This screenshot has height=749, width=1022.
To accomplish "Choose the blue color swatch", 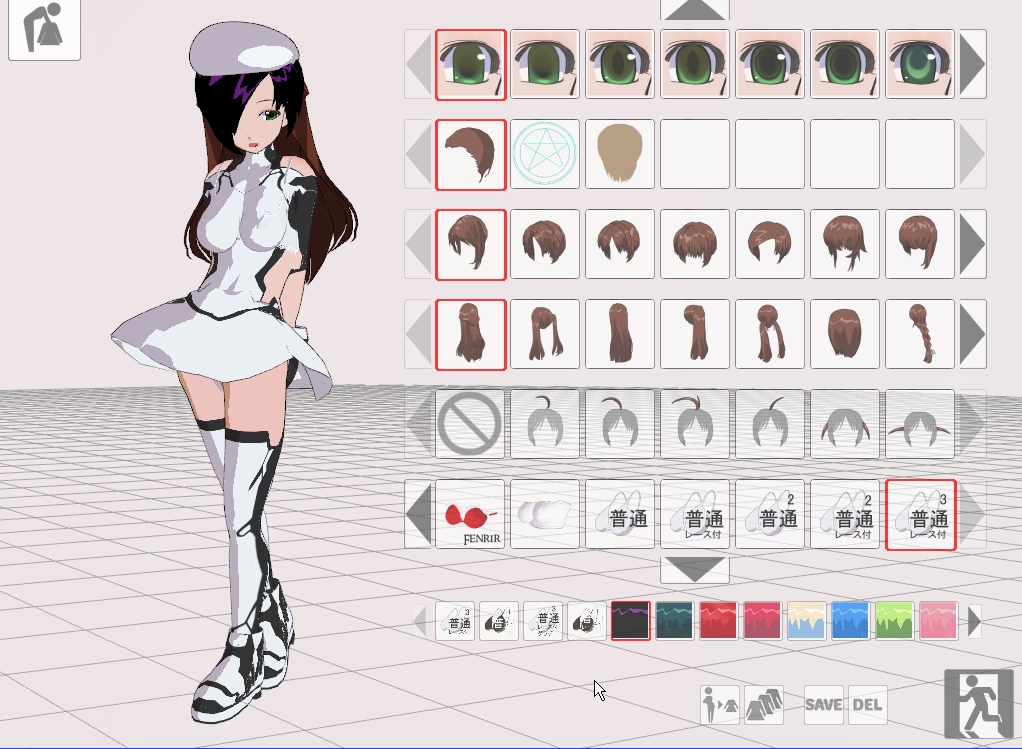I will 851,621.
